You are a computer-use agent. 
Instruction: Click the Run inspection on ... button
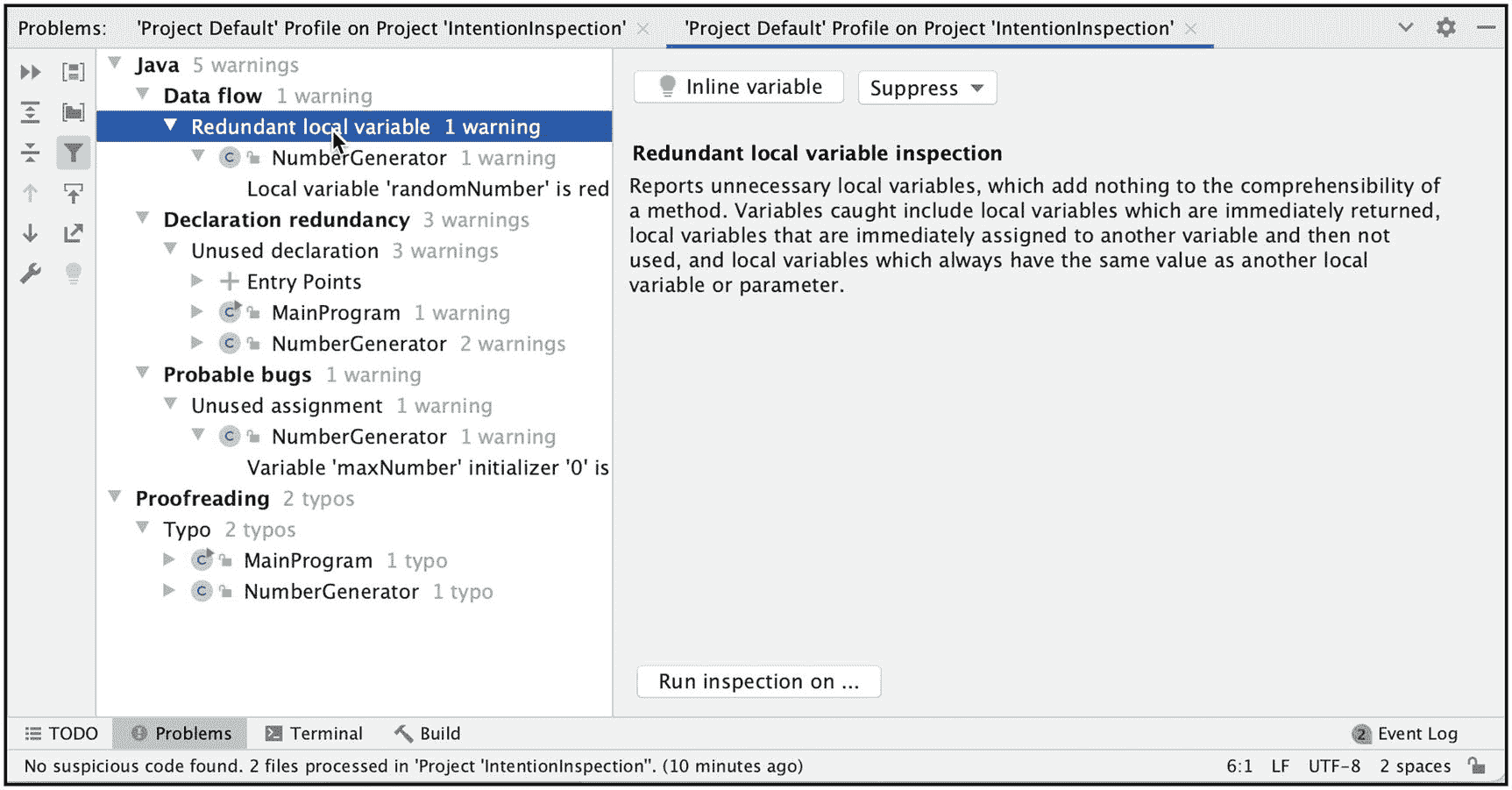coord(759,681)
